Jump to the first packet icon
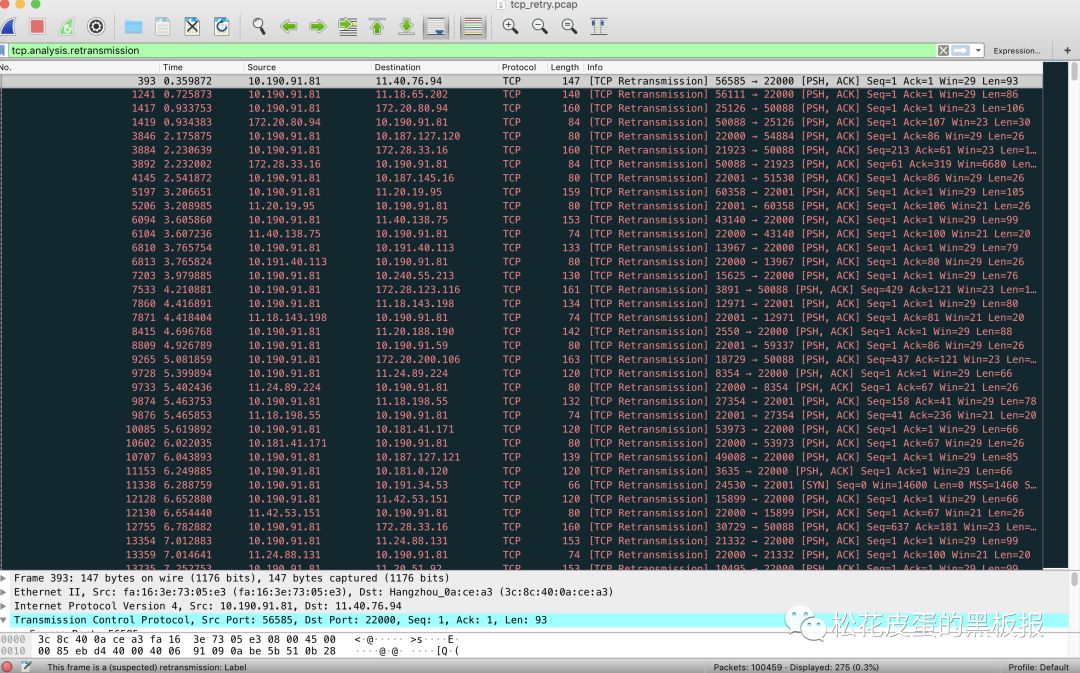Image resolution: width=1080 pixels, height=673 pixels. [x=377, y=27]
